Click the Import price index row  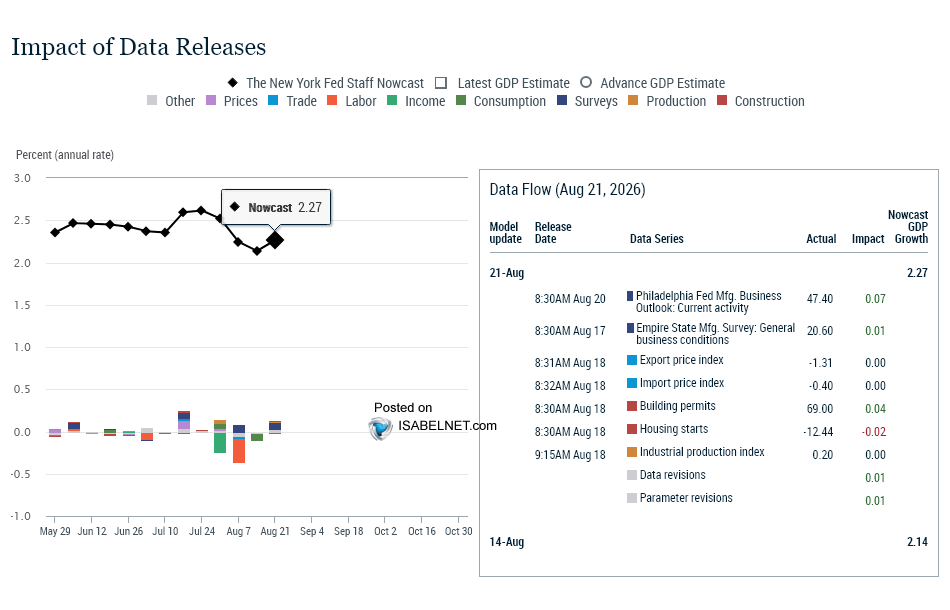pos(709,385)
